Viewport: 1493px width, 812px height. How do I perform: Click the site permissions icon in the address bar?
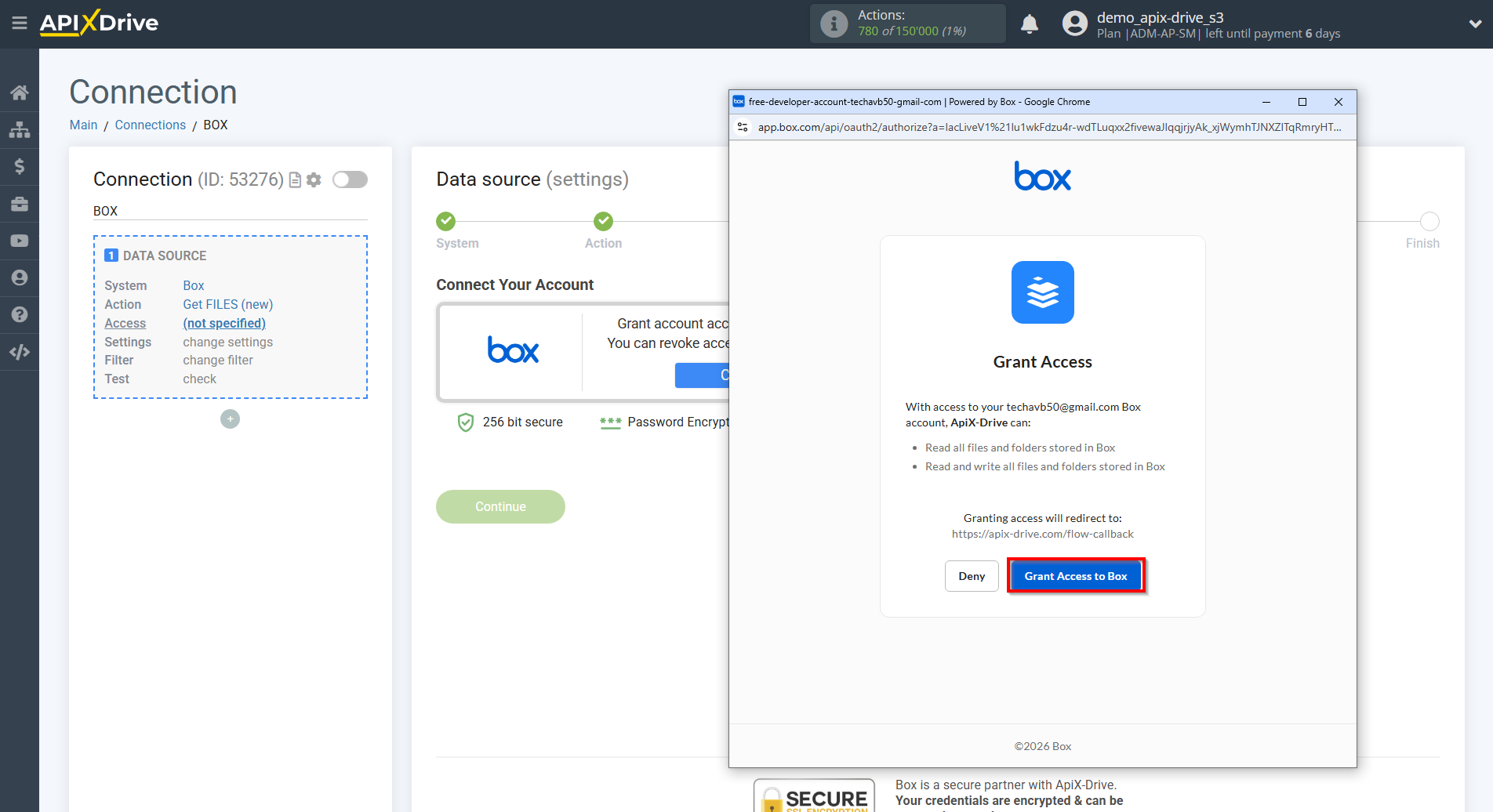[x=742, y=126]
